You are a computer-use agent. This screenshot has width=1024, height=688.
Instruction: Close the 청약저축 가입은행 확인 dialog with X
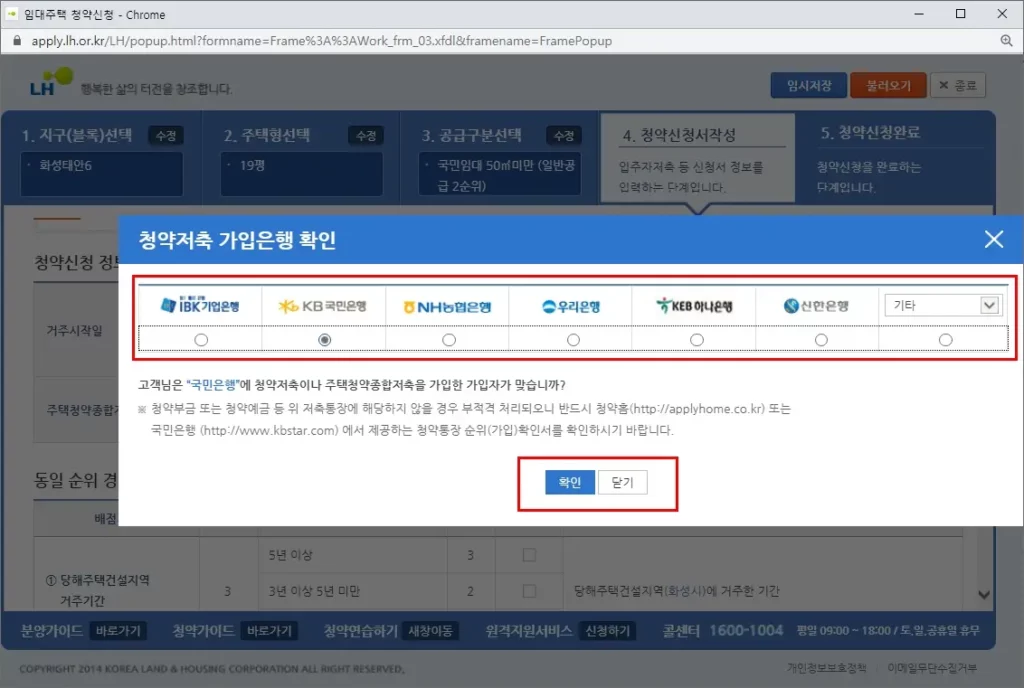pyautogui.click(x=994, y=240)
